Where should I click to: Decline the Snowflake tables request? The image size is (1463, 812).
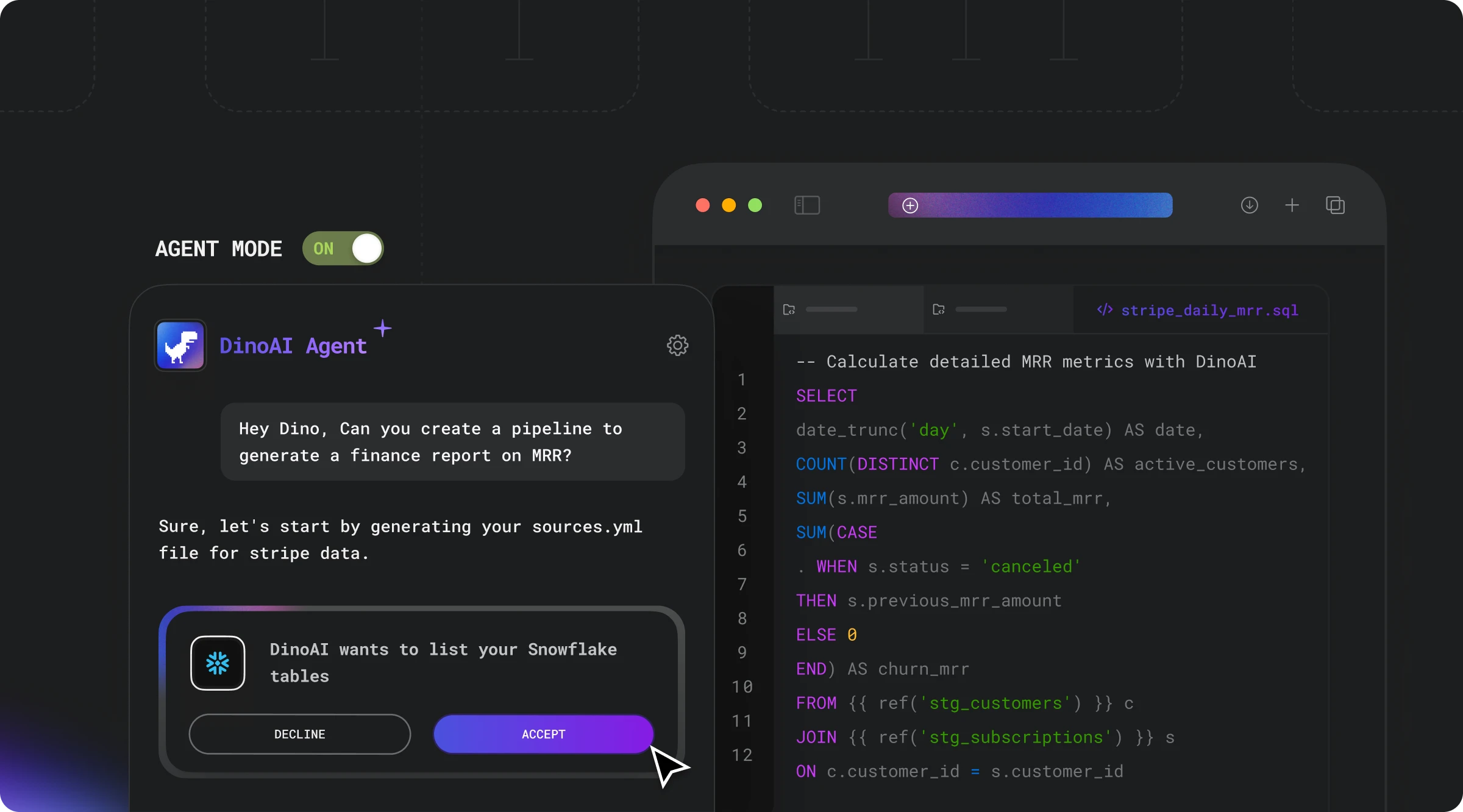299,734
